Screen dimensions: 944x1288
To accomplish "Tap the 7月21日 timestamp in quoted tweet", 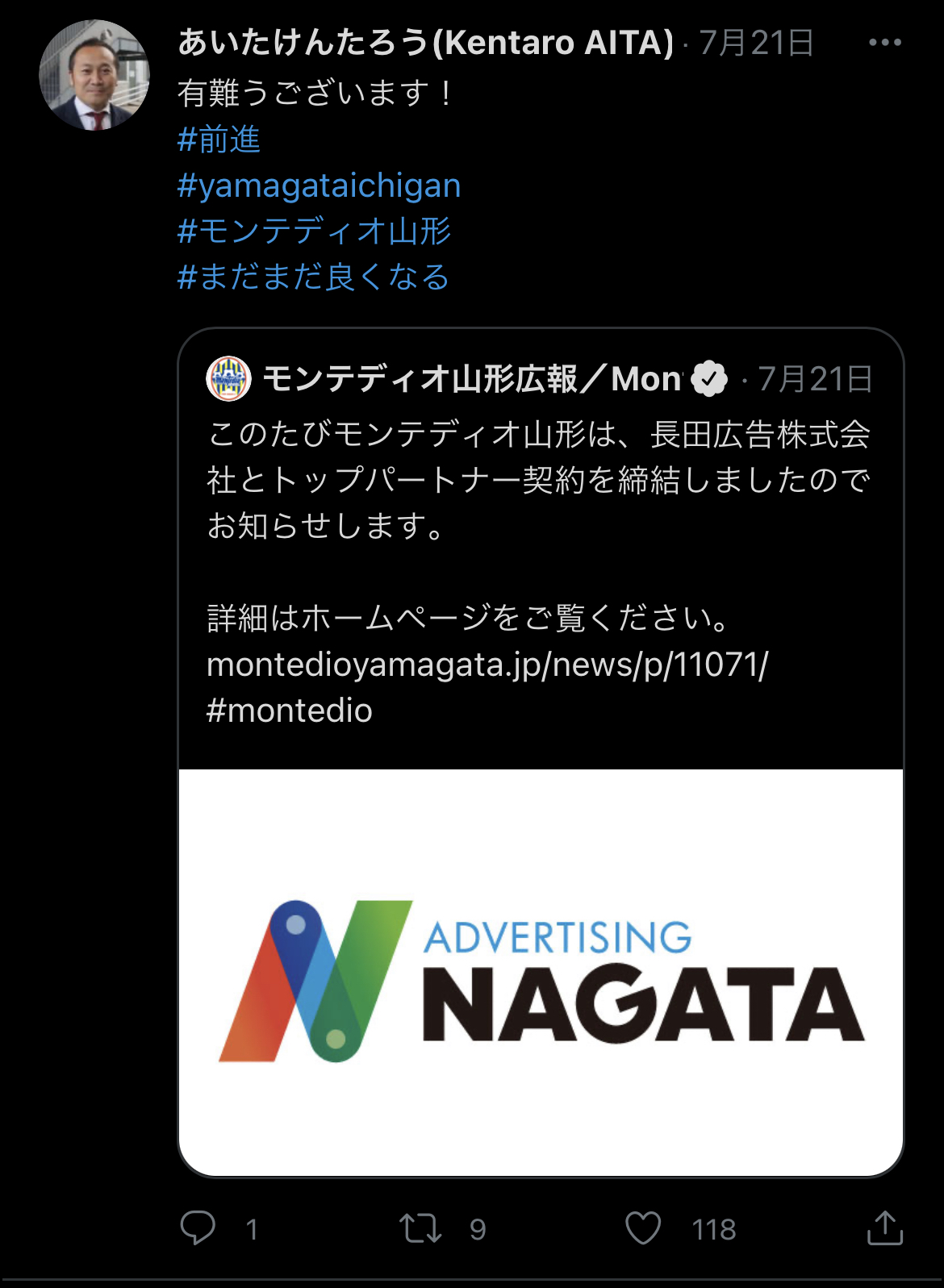I will tap(815, 378).
